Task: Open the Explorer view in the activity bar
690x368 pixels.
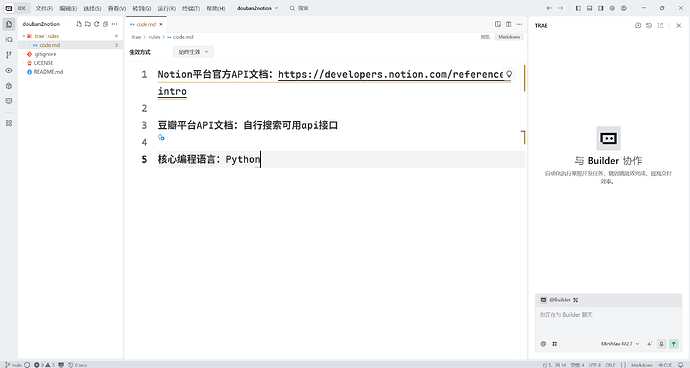Action: 9,24
